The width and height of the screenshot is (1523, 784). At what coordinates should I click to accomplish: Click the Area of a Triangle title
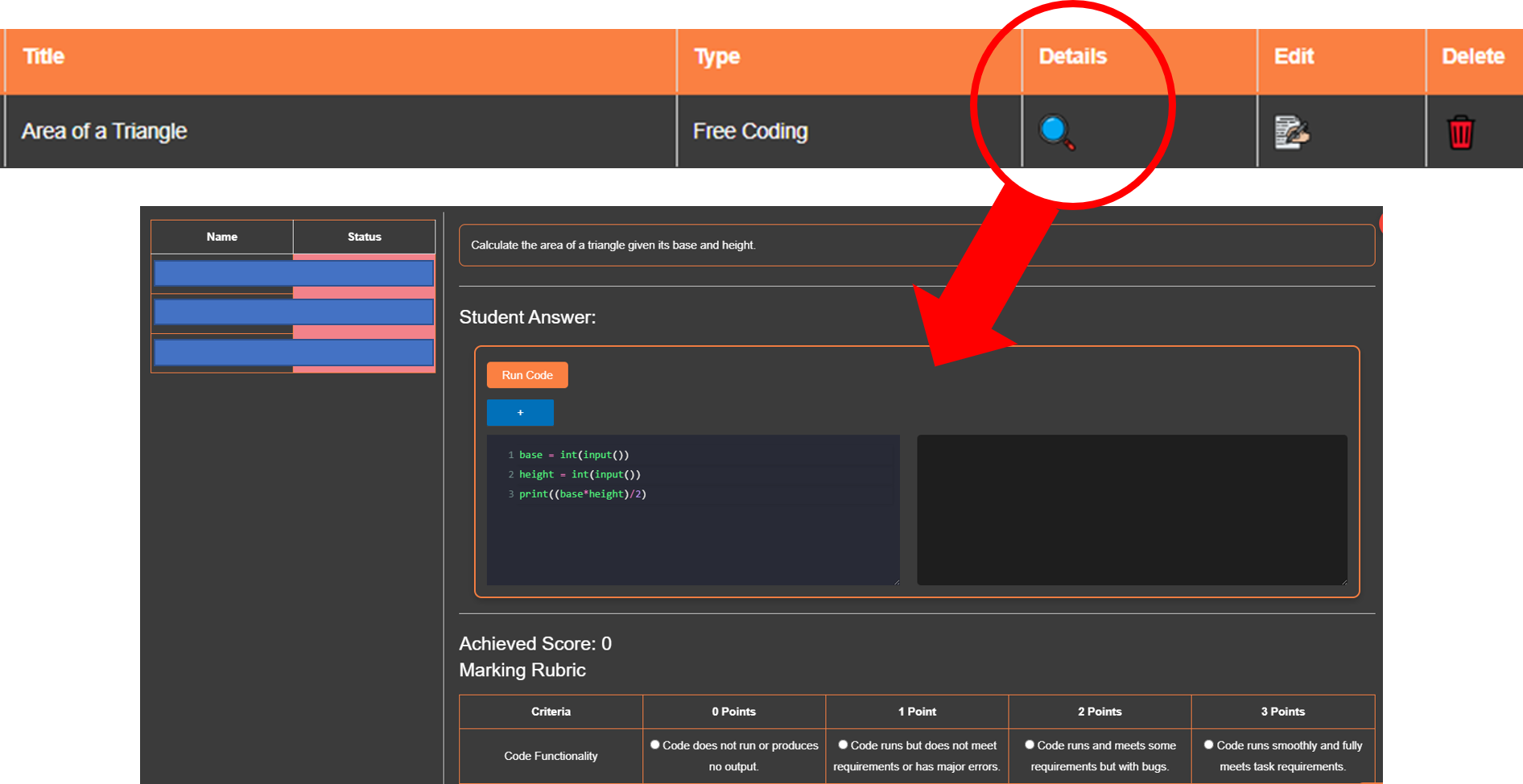coord(104,131)
